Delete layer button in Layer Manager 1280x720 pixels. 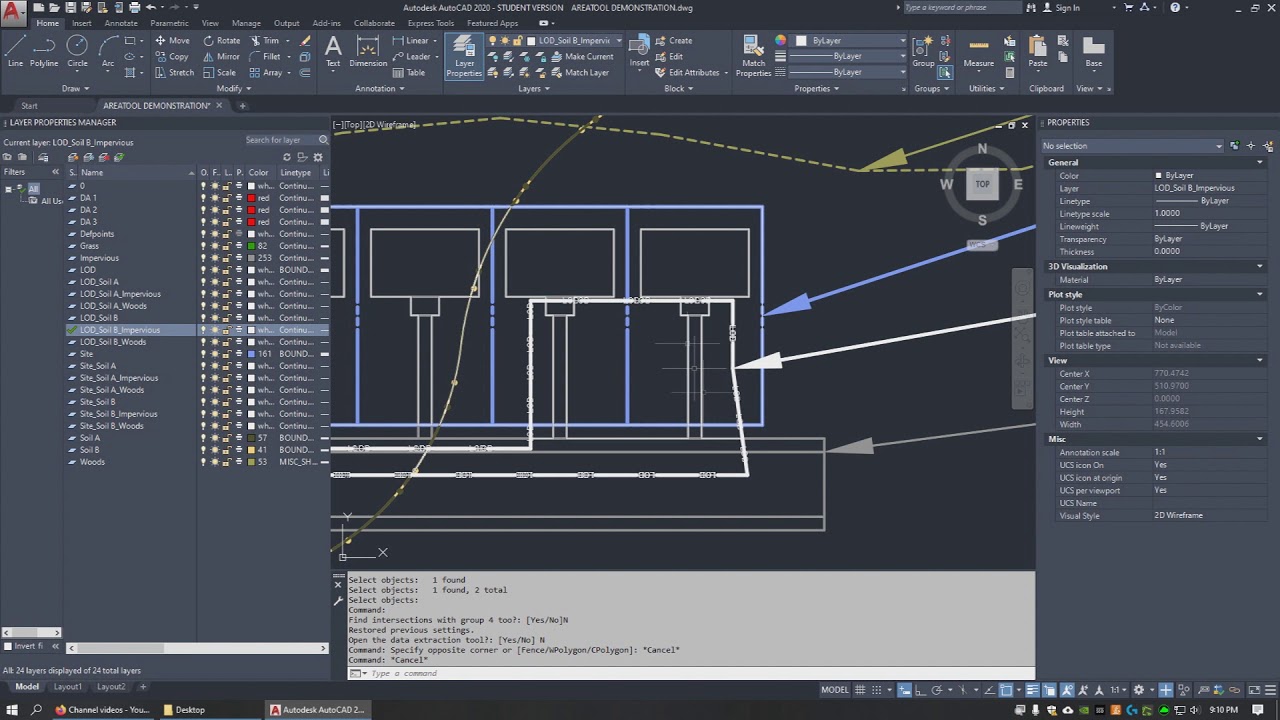104,157
